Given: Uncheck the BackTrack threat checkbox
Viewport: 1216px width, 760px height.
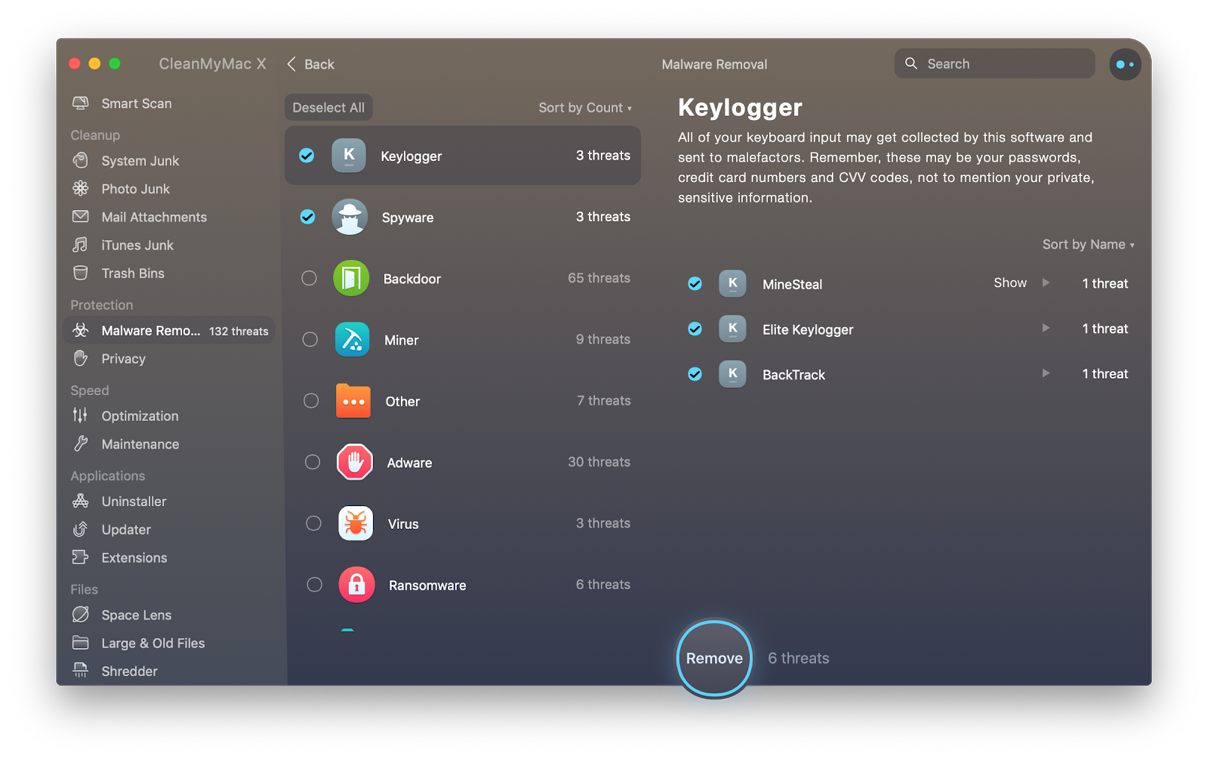Looking at the screenshot, I should [695, 374].
